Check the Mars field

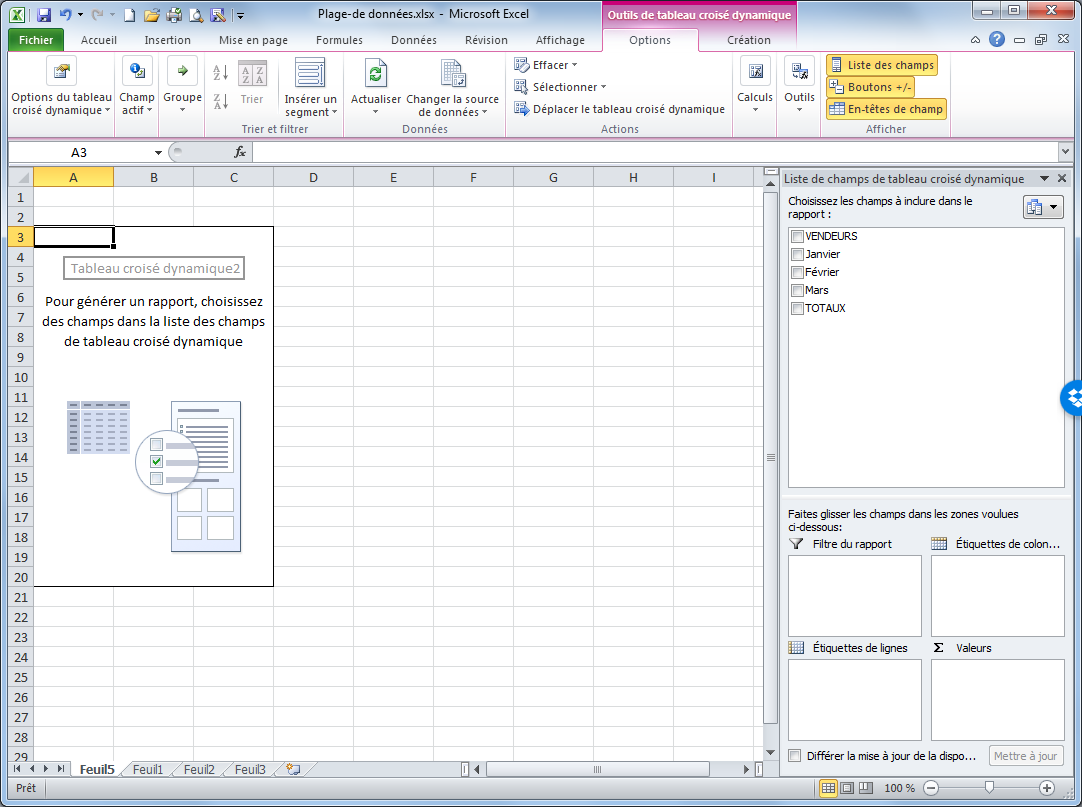point(797,290)
